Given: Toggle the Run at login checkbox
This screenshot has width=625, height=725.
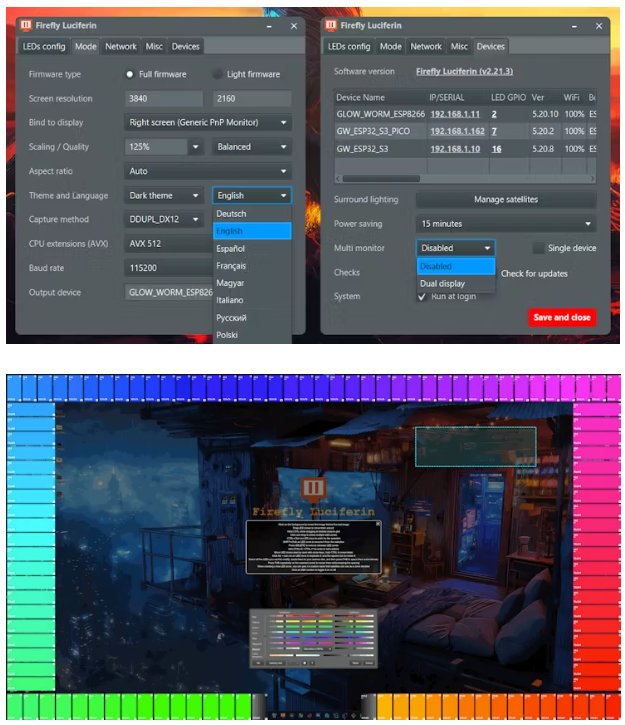Looking at the screenshot, I should [422, 296].
